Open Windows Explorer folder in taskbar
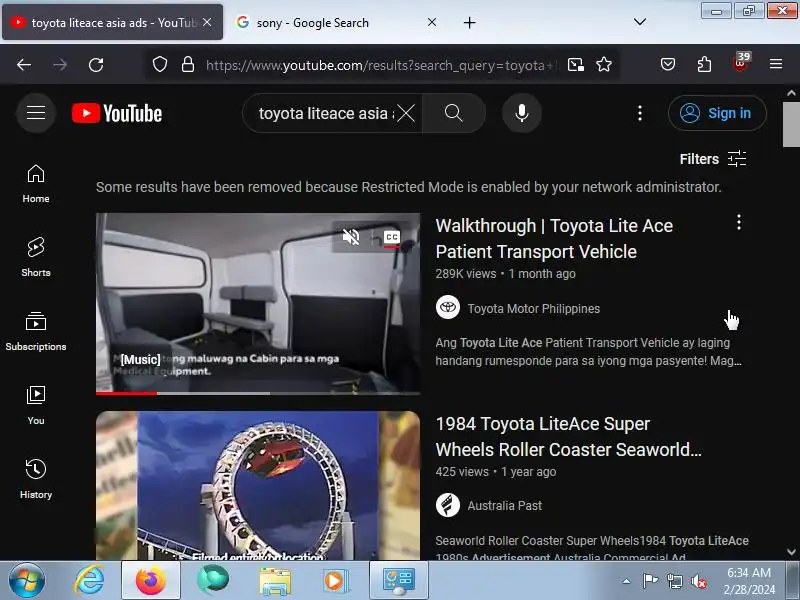The image size is (800, 600). point(275,581)
